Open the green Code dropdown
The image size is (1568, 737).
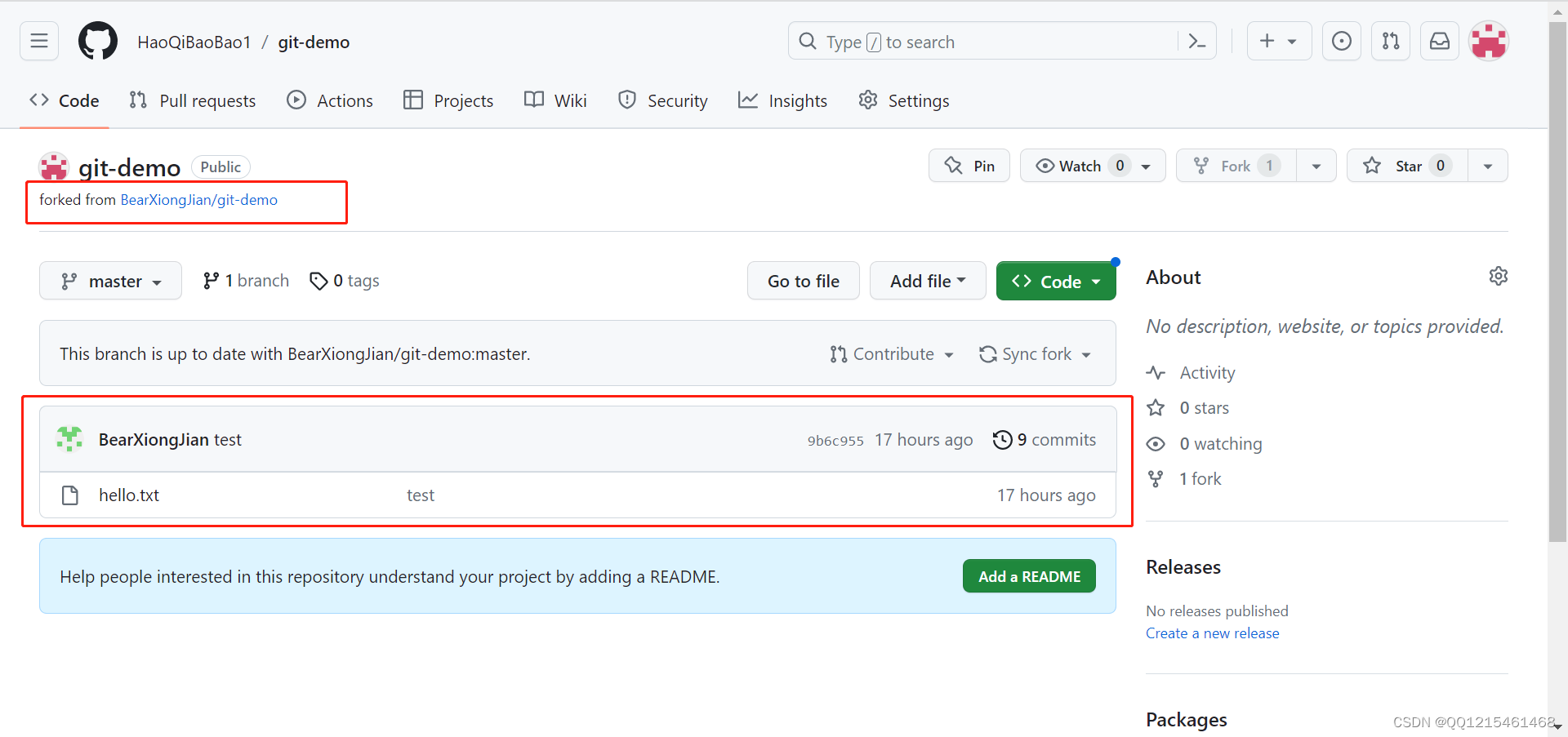click(x=1056, y=281)
